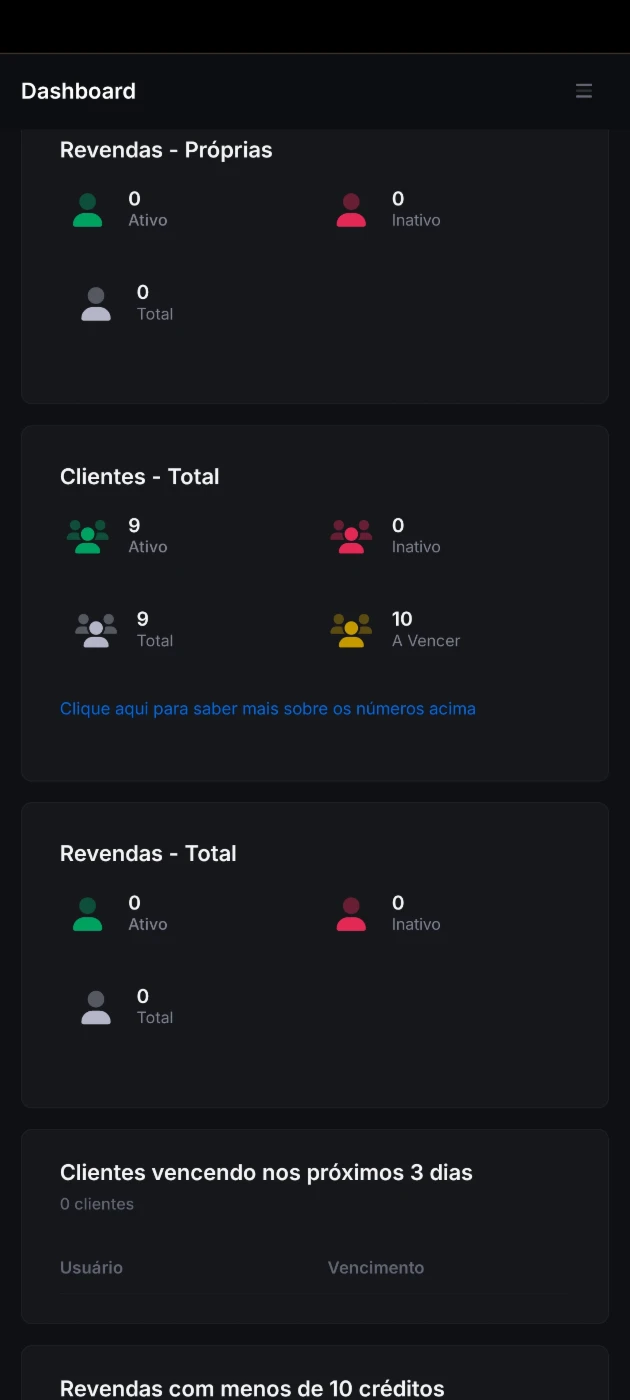Click the Usuário column header
630x1400 pixels.
click(91, 1268)
